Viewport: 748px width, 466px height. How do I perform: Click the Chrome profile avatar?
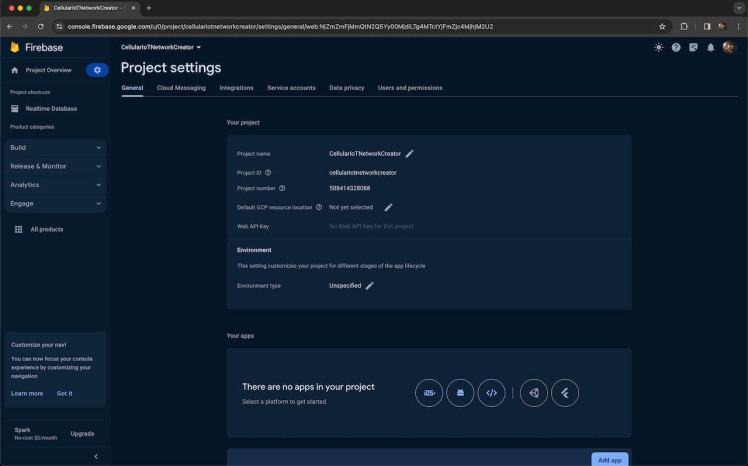tap(722, 27)
